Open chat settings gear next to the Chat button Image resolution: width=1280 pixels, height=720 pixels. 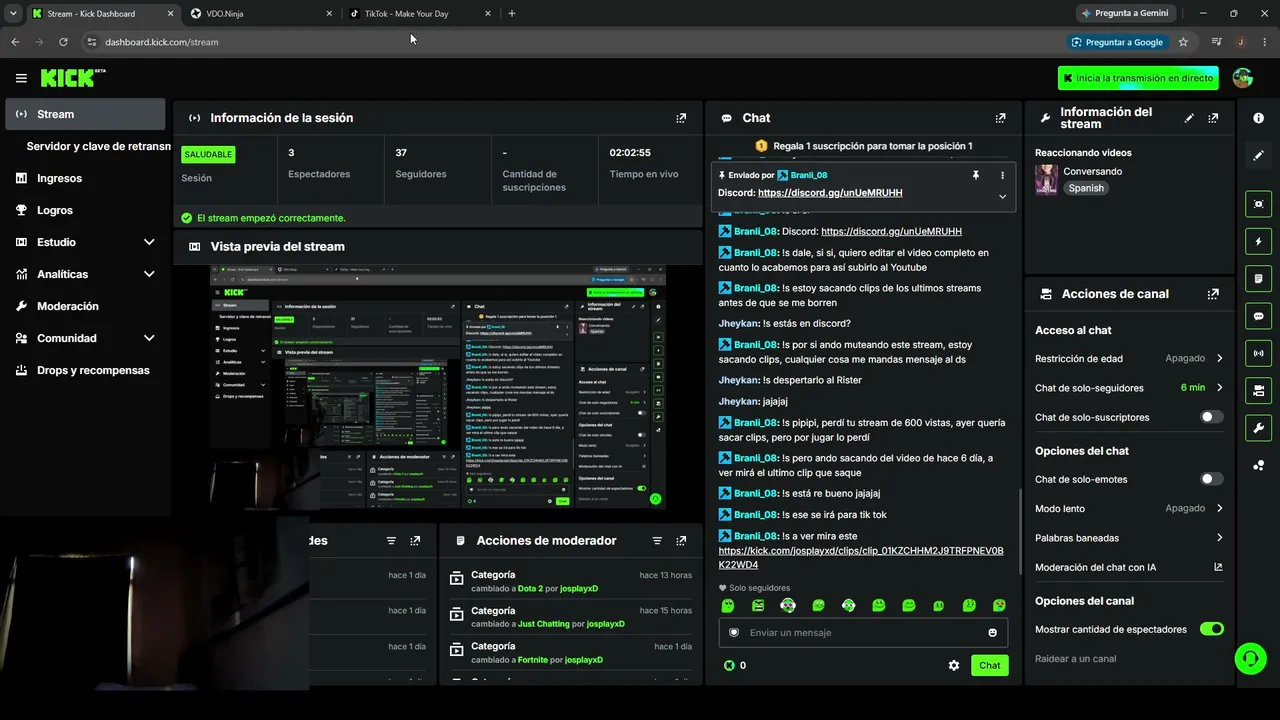click(954, 665)
